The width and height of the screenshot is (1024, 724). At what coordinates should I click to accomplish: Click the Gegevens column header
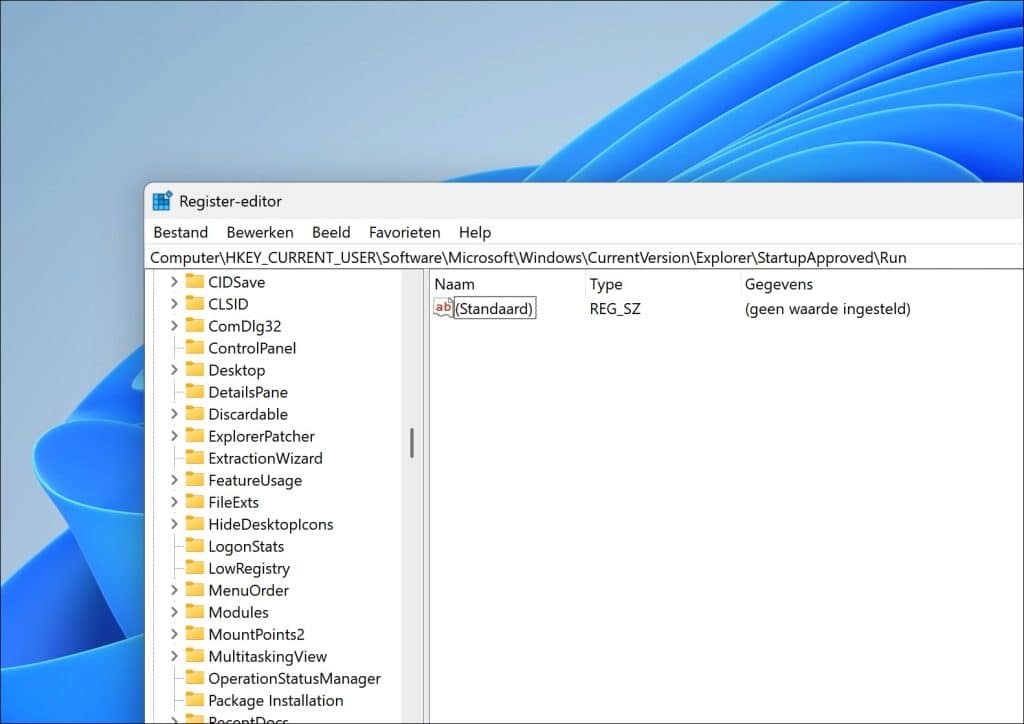778,285
